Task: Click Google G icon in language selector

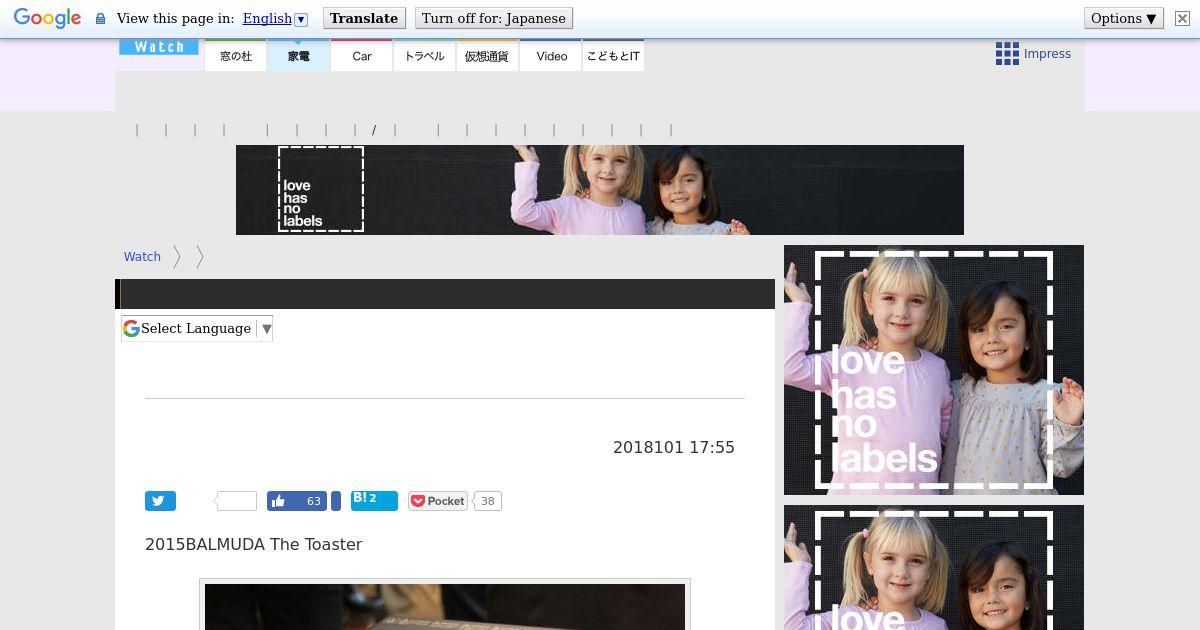Action: pyautogui.click(x=131, y=328)
